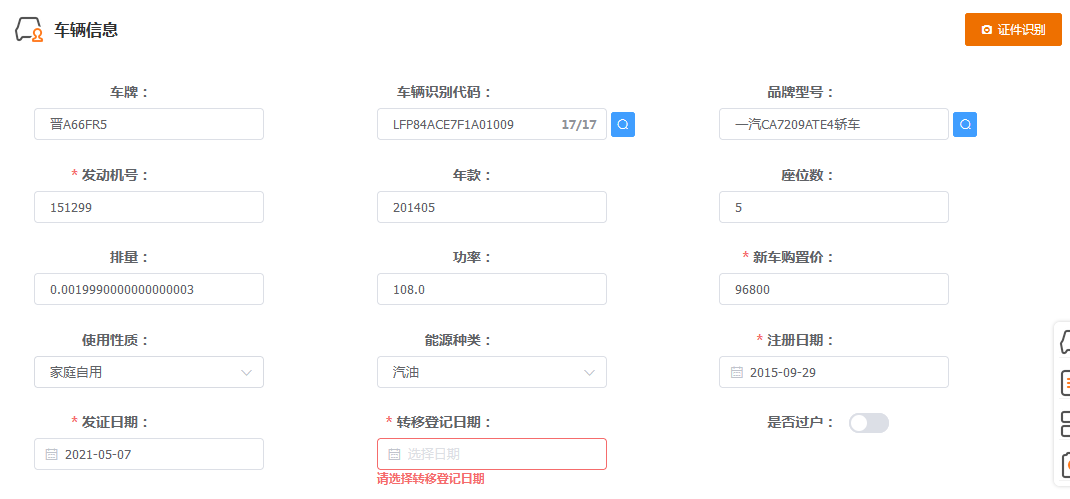Focus the 发动机号 field containing 151299
Image resolution: width=1070 pixels, height=499 pixels.
click(148, 207)
